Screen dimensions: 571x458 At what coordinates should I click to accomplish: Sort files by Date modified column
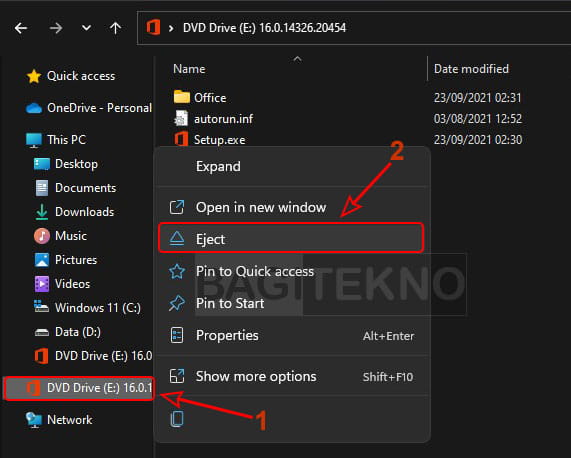[x=471, y=69]
